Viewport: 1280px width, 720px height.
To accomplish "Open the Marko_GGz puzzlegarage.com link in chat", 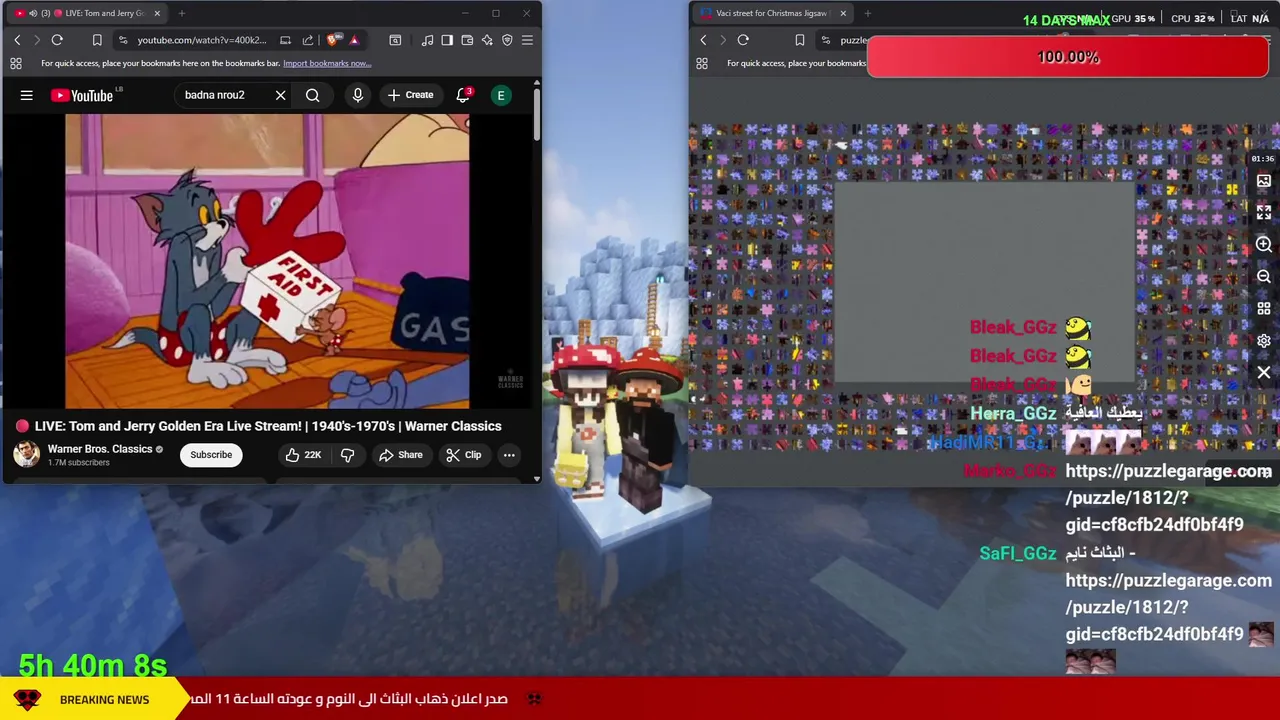I will [1168, 497].
